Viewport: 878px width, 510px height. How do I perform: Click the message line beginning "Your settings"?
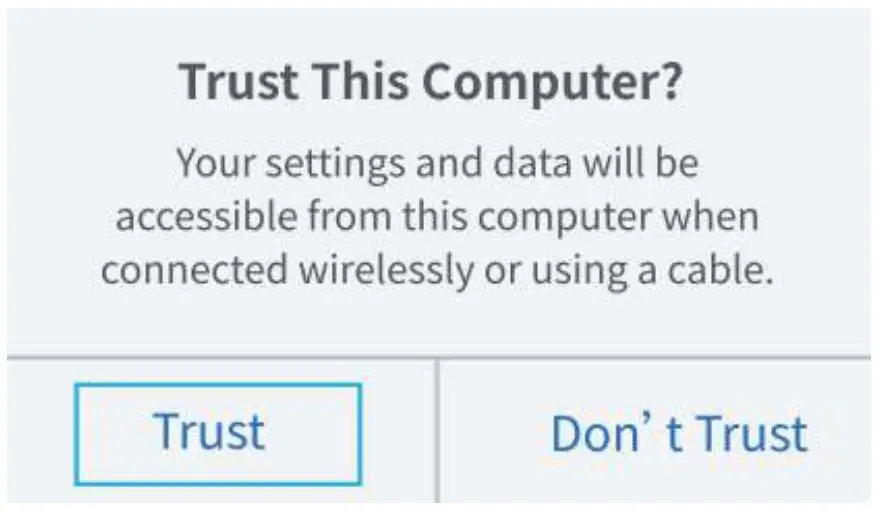437,163
